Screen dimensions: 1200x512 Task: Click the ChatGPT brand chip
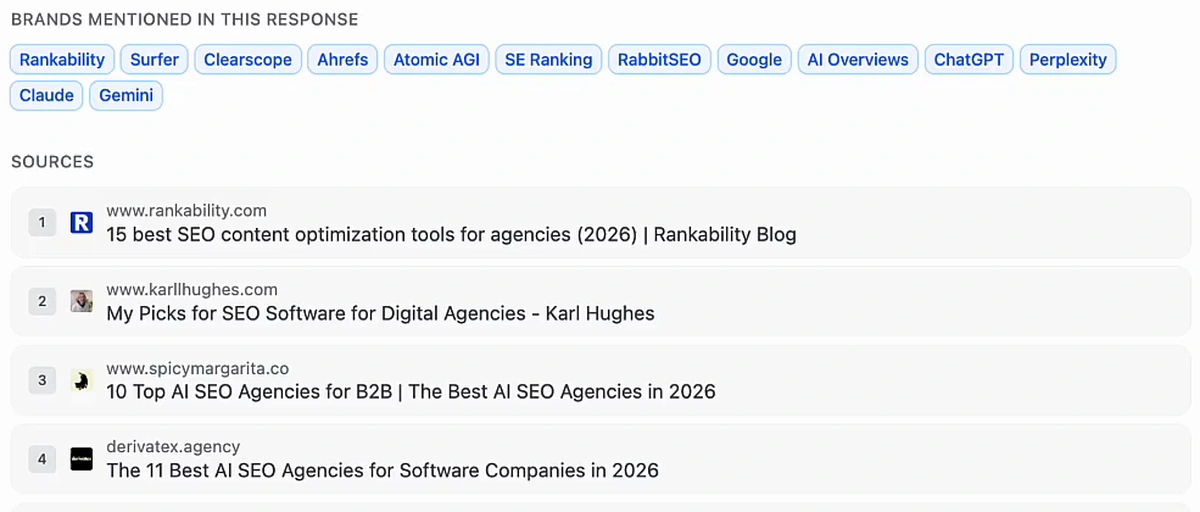click(970, 59)
